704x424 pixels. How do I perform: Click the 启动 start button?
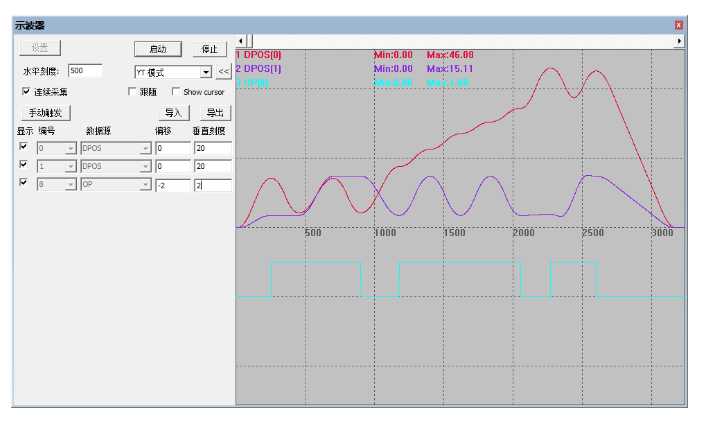click(158, 49)
